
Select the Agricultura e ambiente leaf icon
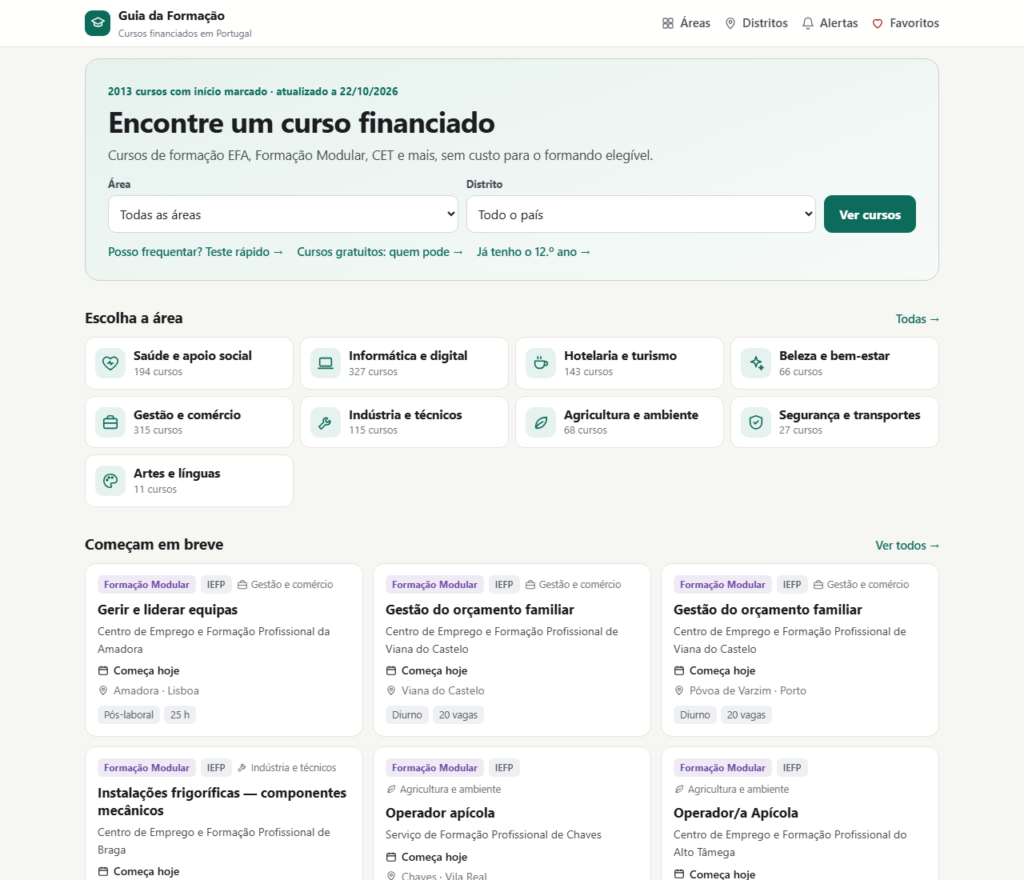click(x=541, y=422)
